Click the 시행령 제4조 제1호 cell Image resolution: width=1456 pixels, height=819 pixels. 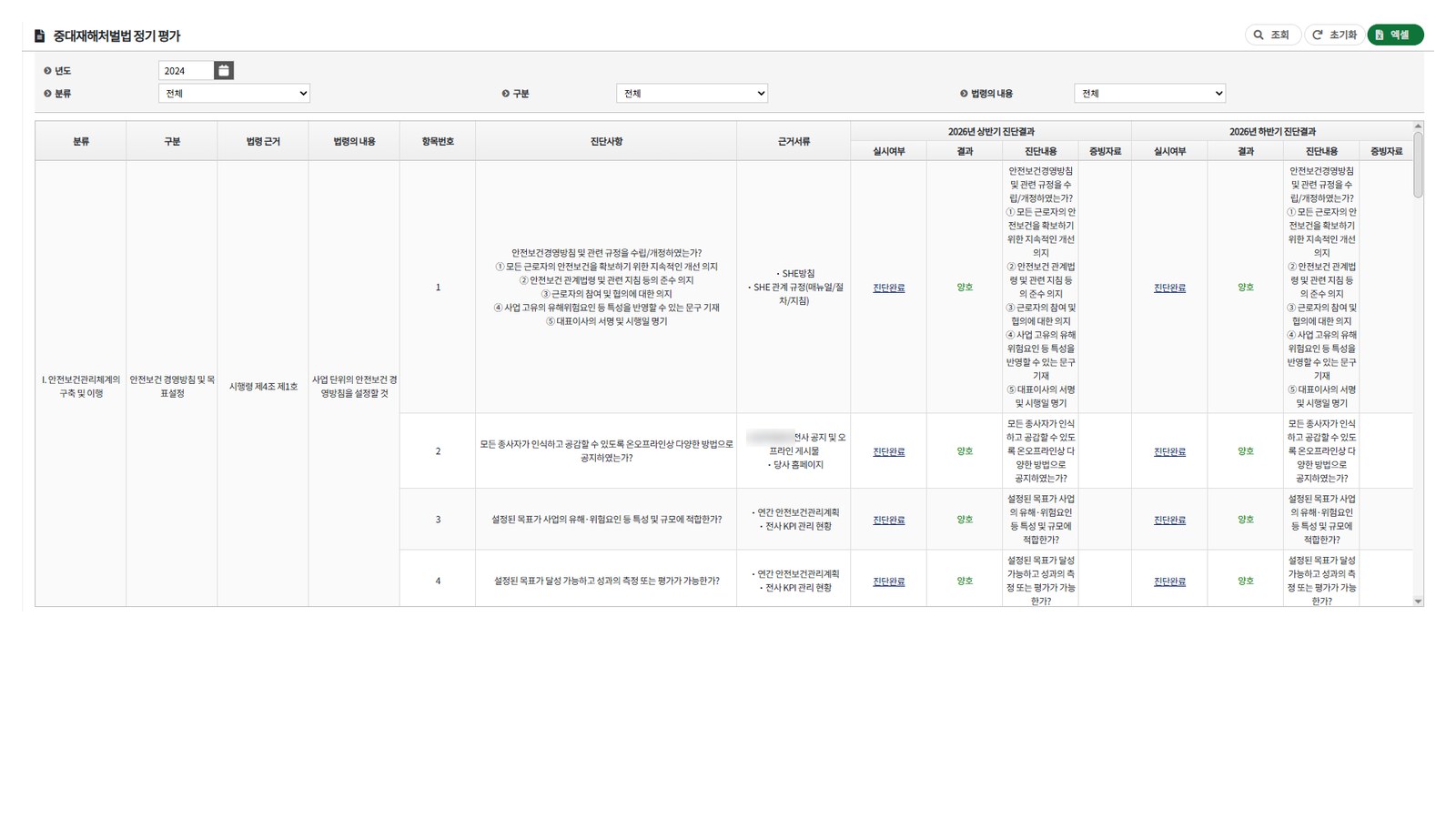(263, 387)
